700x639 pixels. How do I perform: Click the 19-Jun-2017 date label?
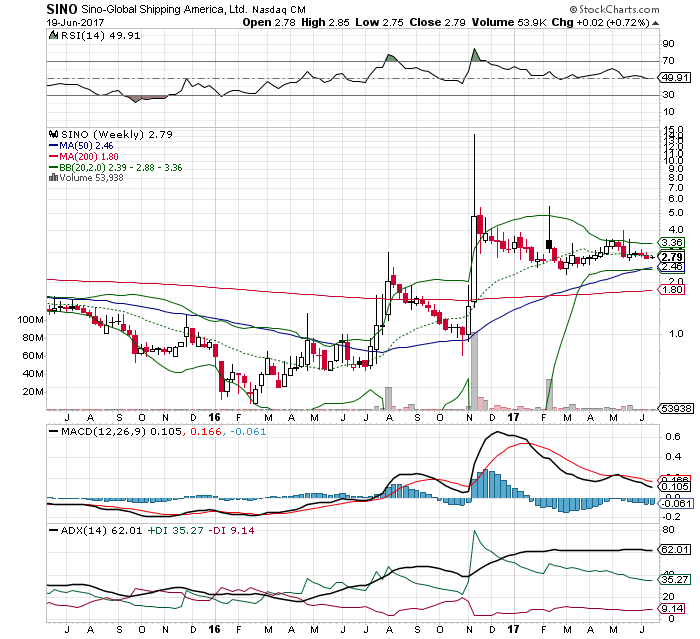click(x=75, y=22)
